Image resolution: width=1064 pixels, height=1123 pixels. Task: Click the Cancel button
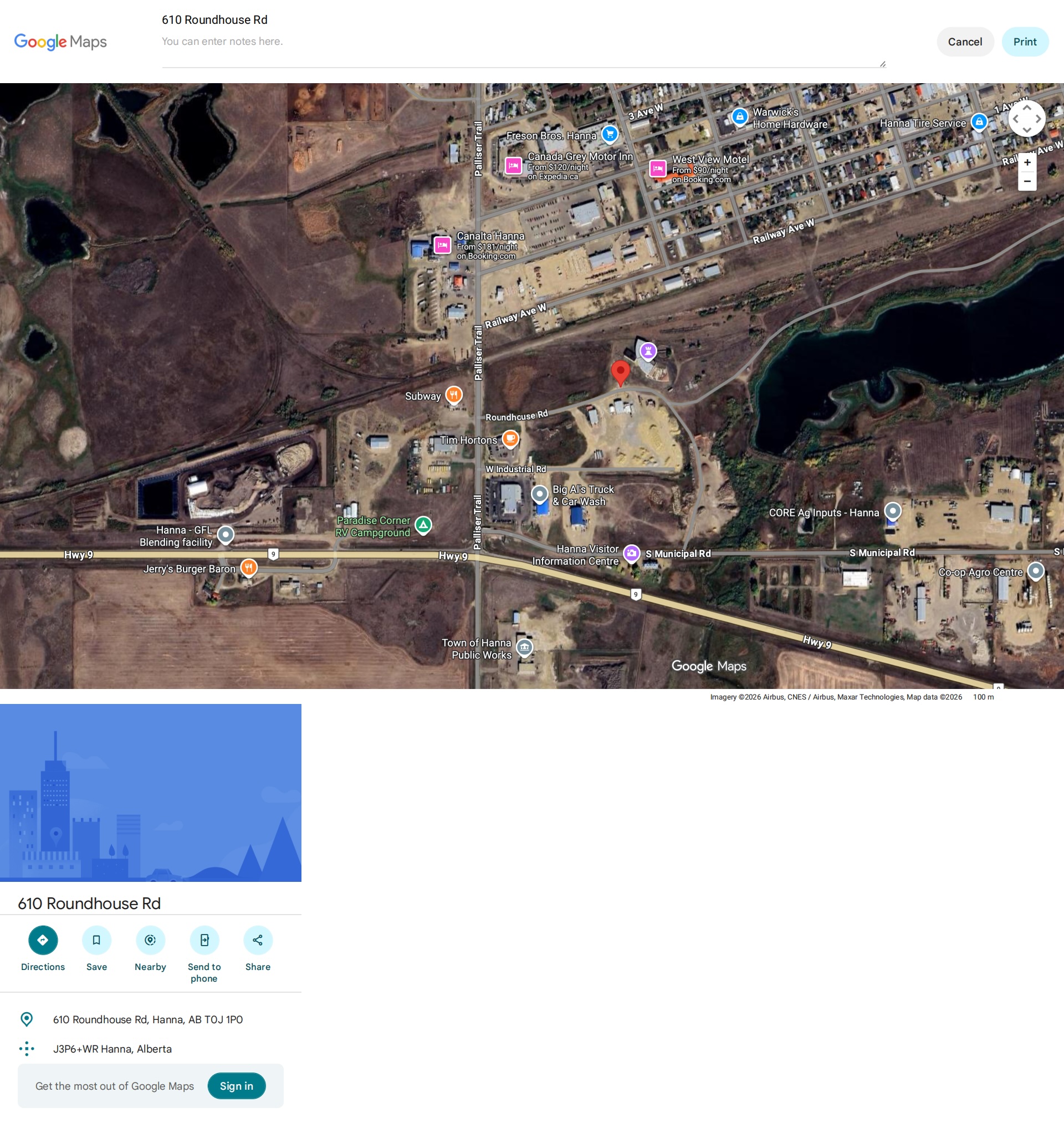pos(965,42)
